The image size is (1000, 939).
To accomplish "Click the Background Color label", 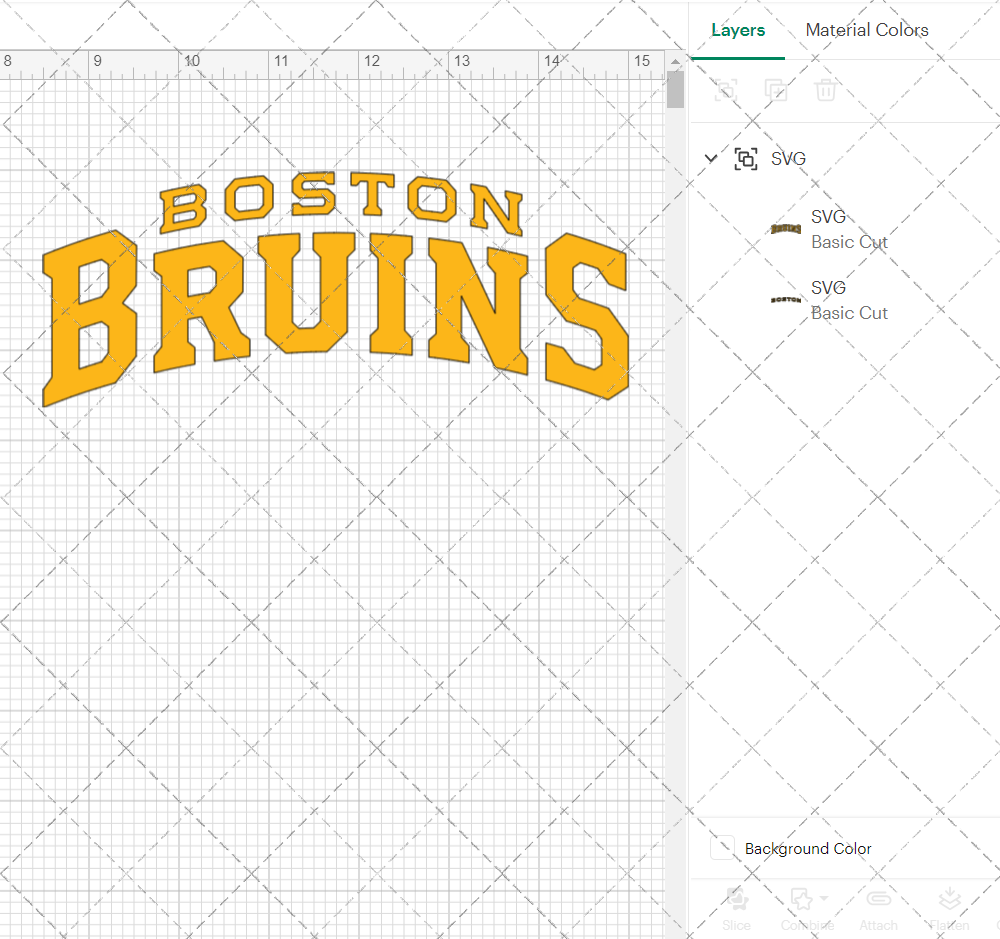I will click(x=808, y=848).
